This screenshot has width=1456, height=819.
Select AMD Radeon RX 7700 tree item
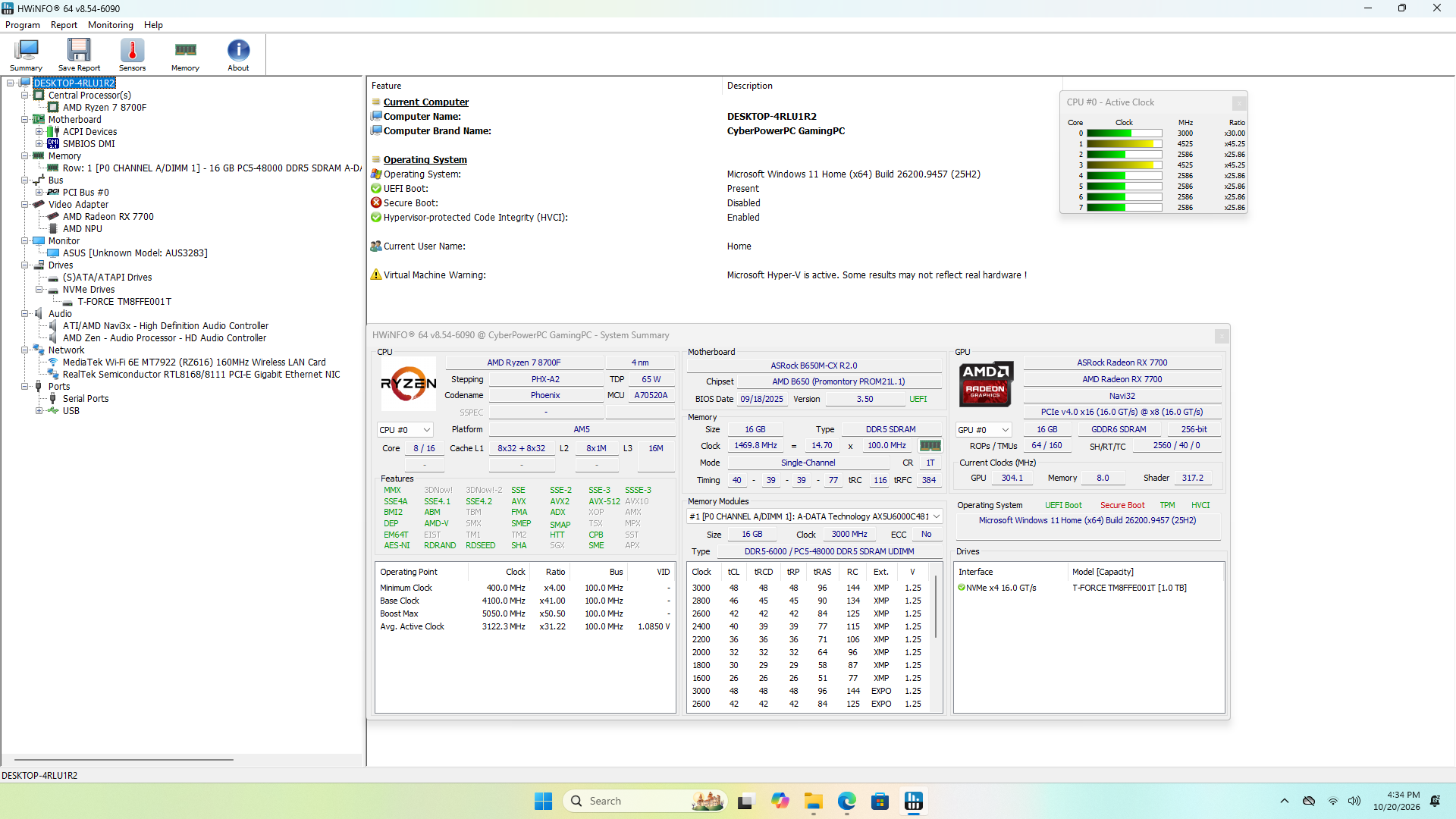click(108, 217)
